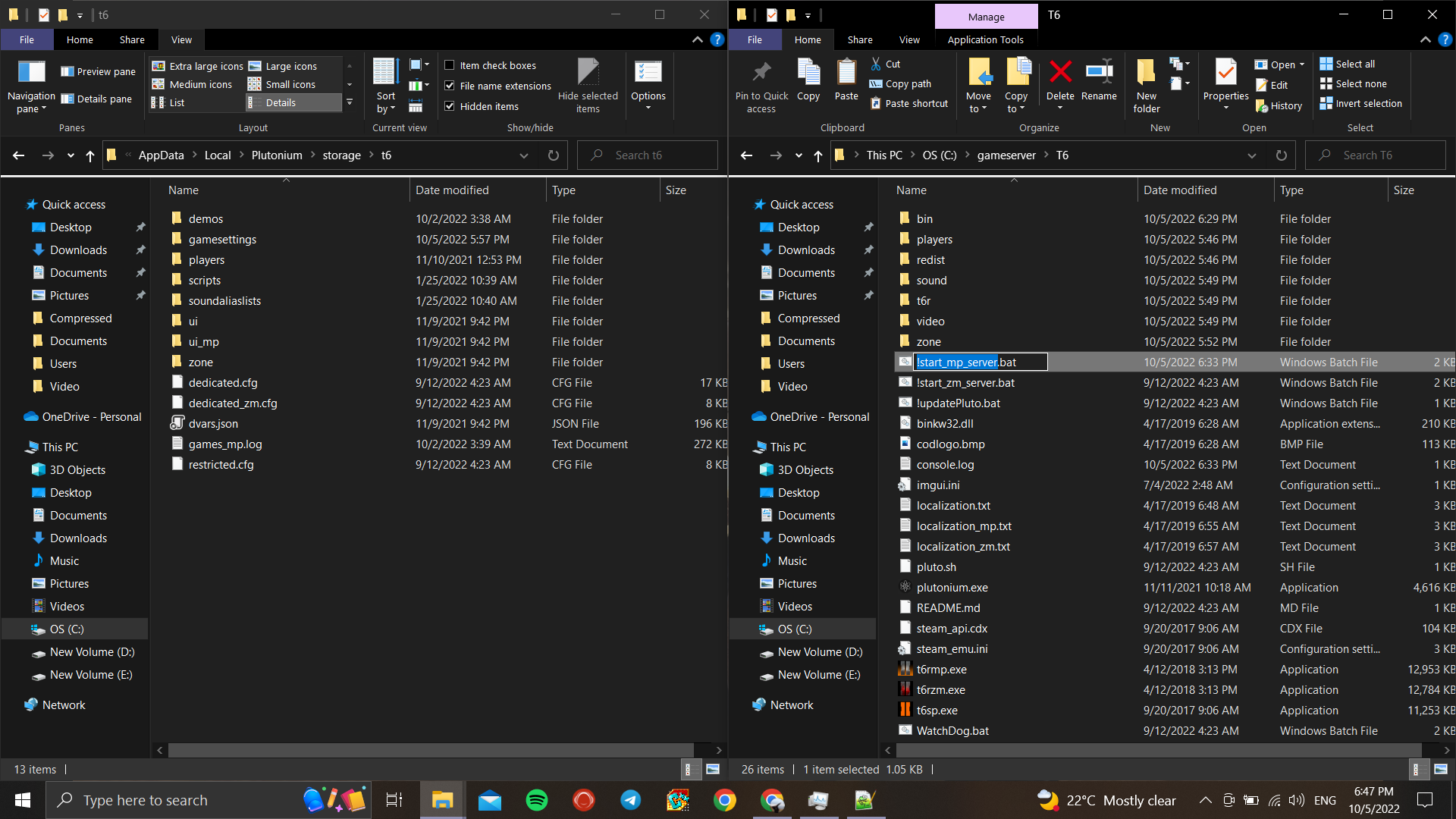Expand the Open dropdown arrow
The height and width of the screenshot is (819, 1456).
click(x=1302, y=64)
